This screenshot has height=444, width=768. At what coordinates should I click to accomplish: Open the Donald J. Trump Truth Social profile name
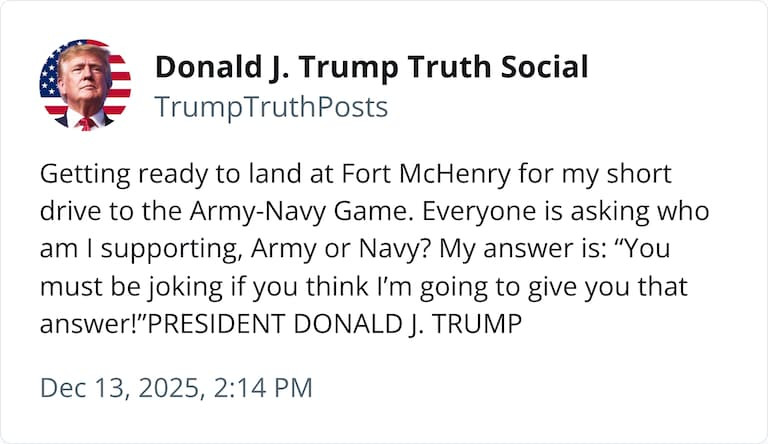pos(370,68)
